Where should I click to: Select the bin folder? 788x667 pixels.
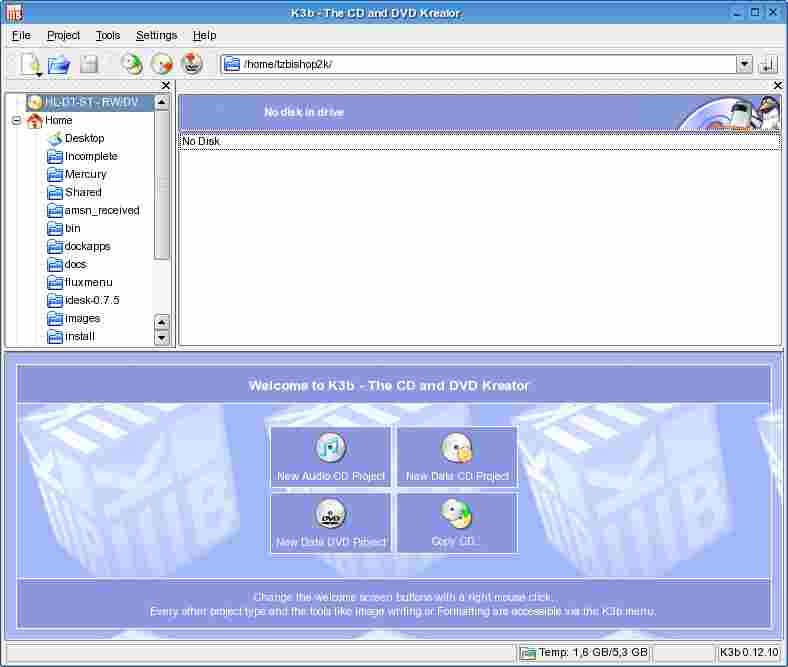click(64, 228)
